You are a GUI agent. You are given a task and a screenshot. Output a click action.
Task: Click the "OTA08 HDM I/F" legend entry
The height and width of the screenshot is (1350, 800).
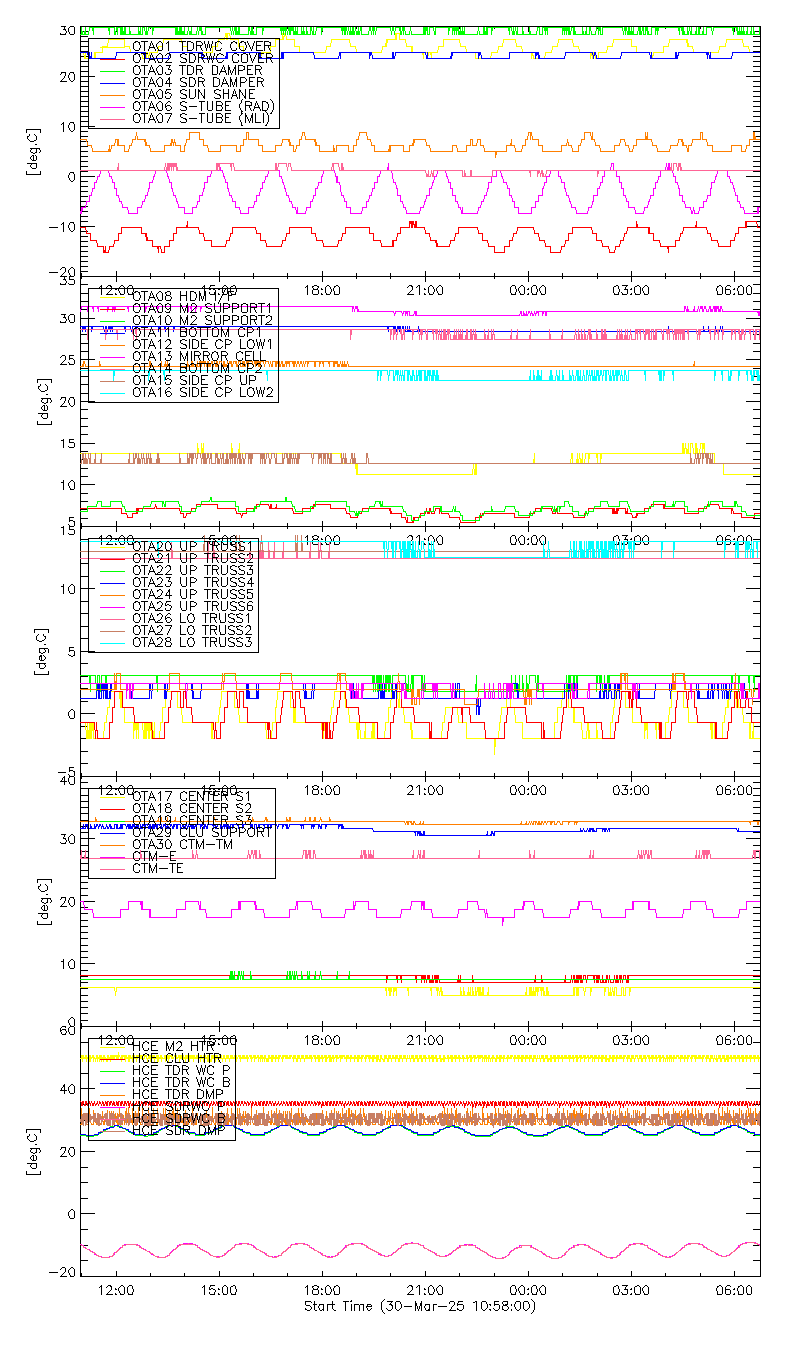185,296
